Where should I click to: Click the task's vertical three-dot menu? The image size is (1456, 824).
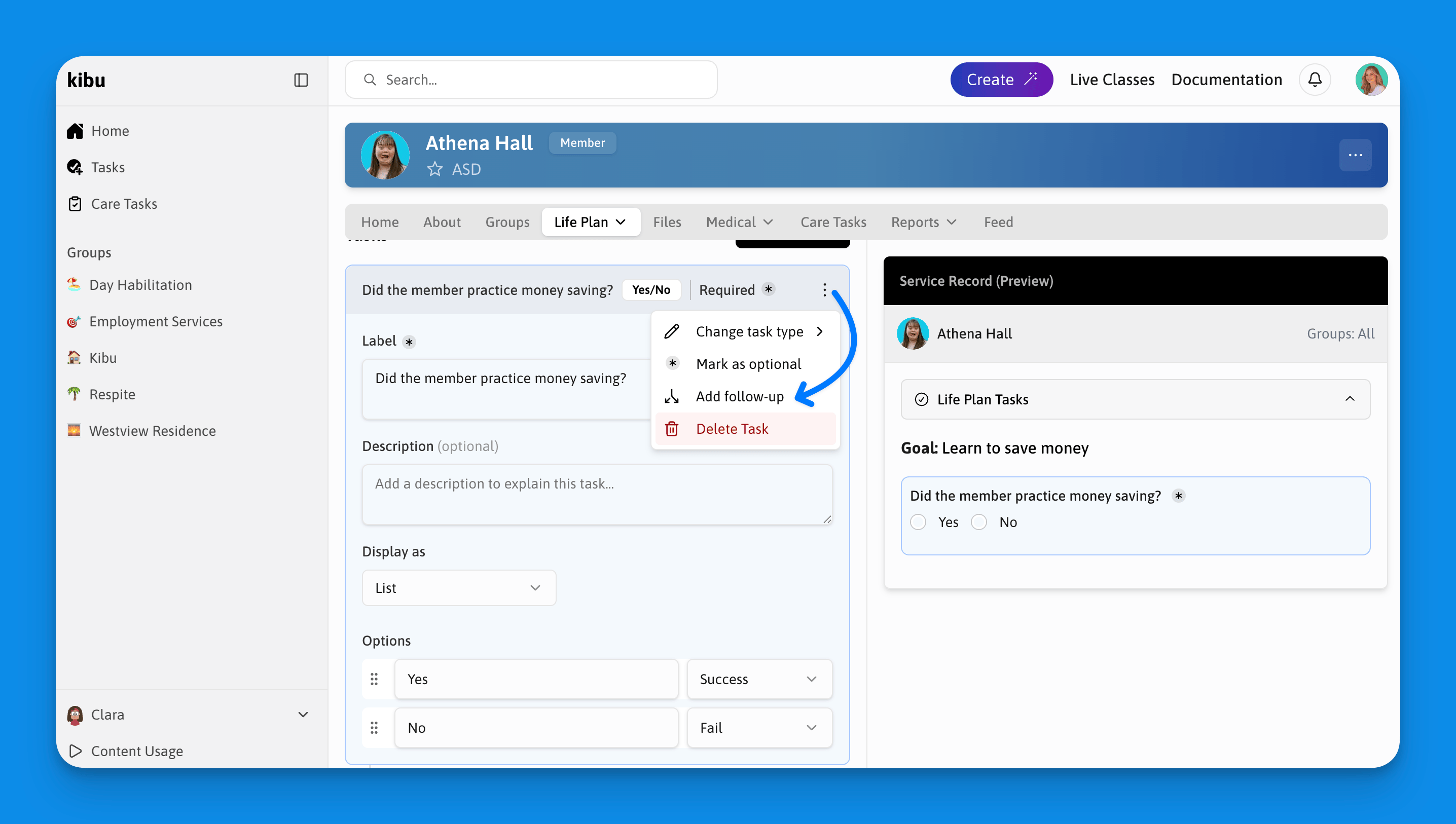pyautogui.click(x=824, y=290)
